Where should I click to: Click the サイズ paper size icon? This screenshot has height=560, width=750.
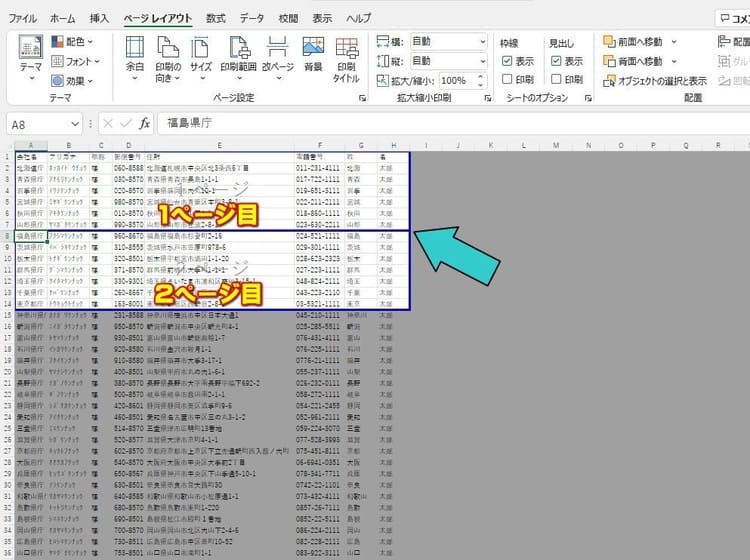[200, 58]
